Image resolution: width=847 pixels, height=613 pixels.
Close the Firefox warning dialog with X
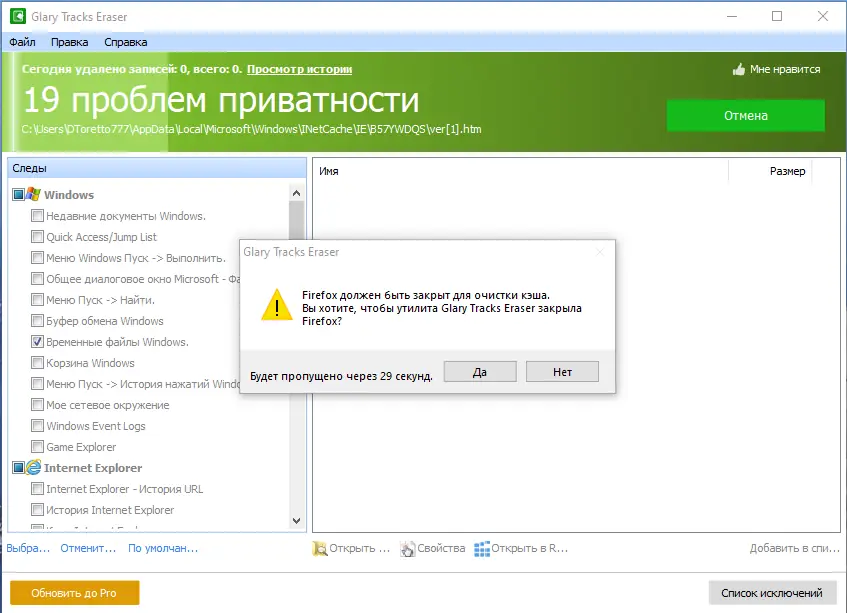click(x=600, y=252)
